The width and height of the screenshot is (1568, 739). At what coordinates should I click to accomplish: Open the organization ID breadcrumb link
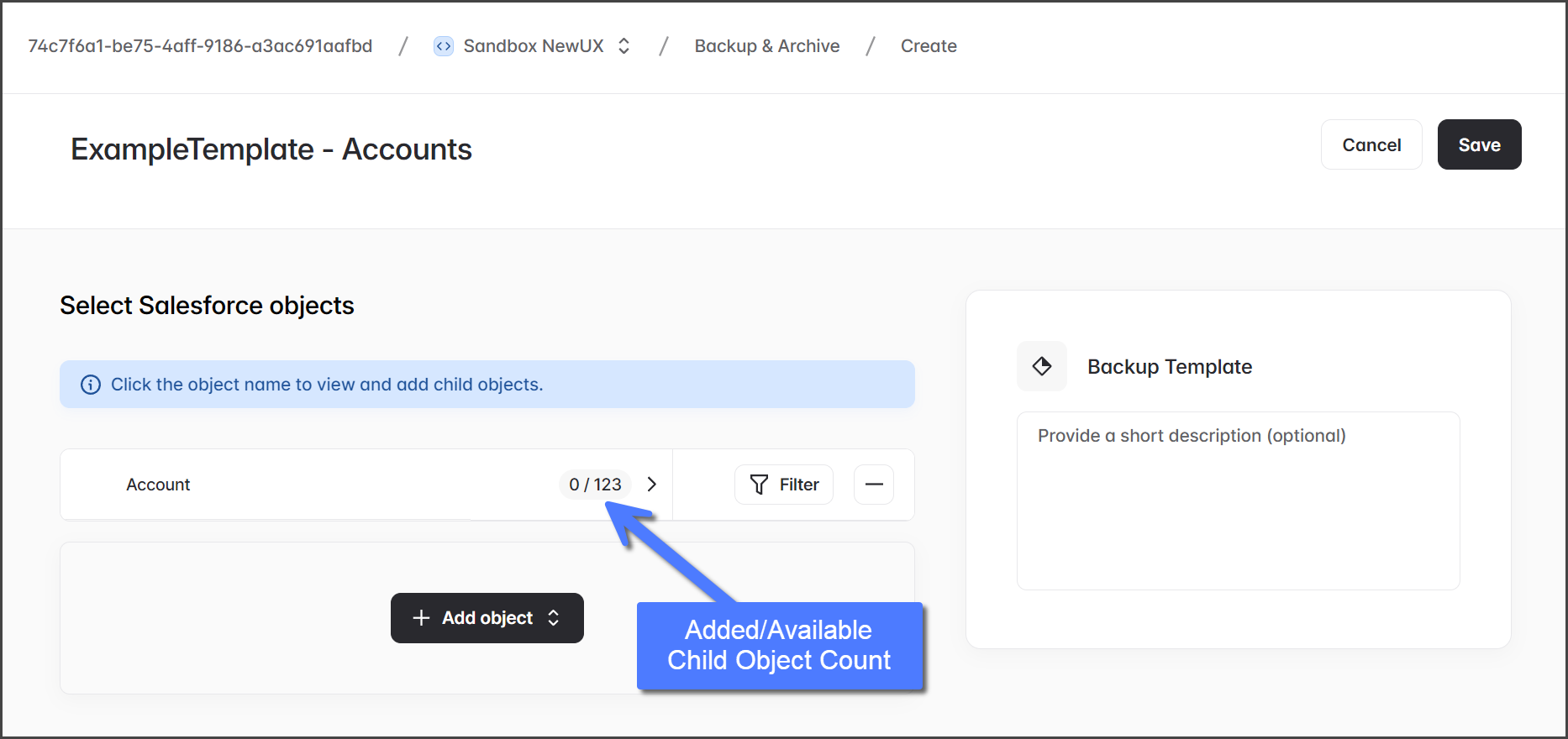[200, 46]
